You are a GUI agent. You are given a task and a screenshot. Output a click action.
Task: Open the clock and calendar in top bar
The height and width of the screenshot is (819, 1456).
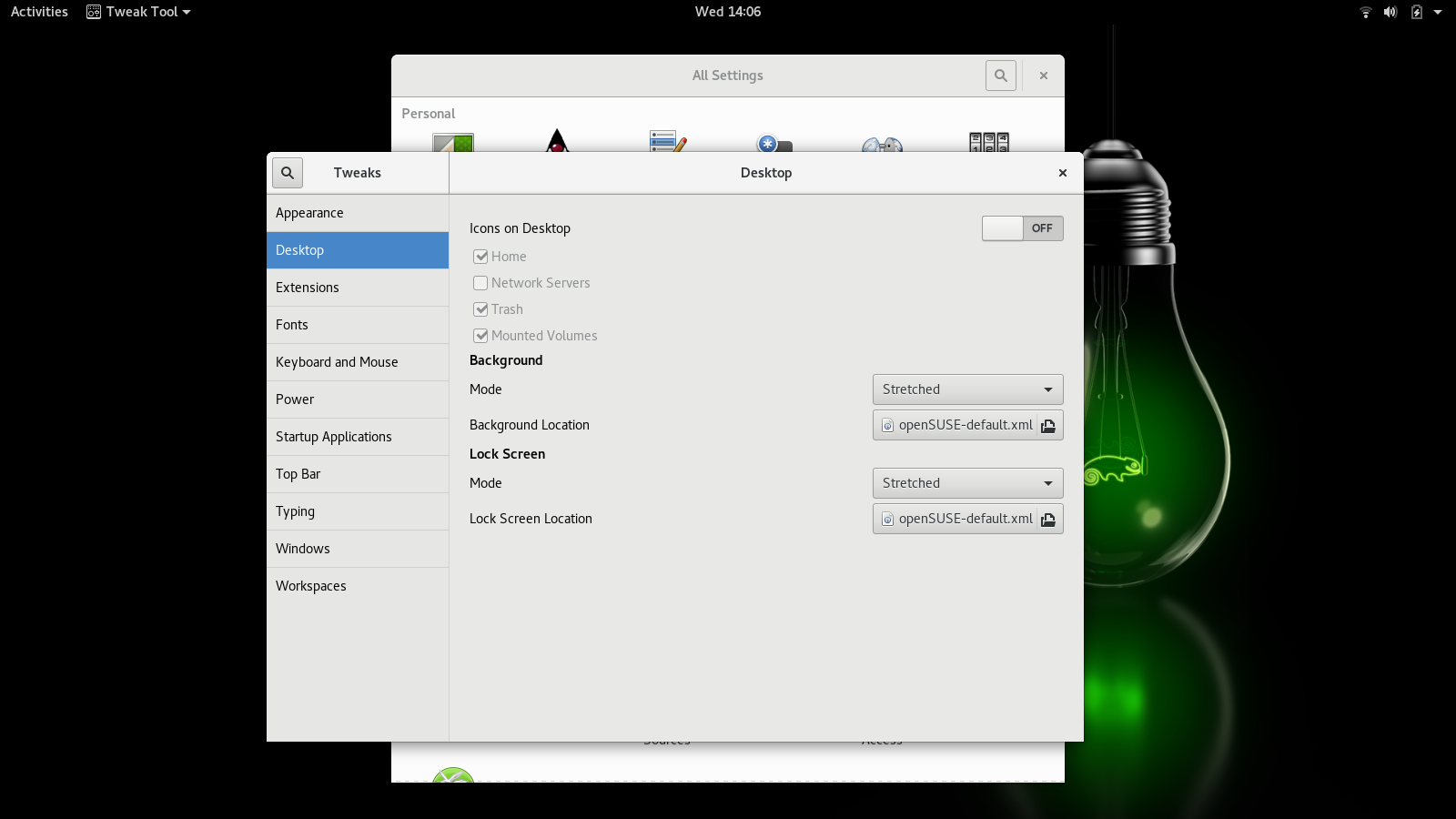727,12
